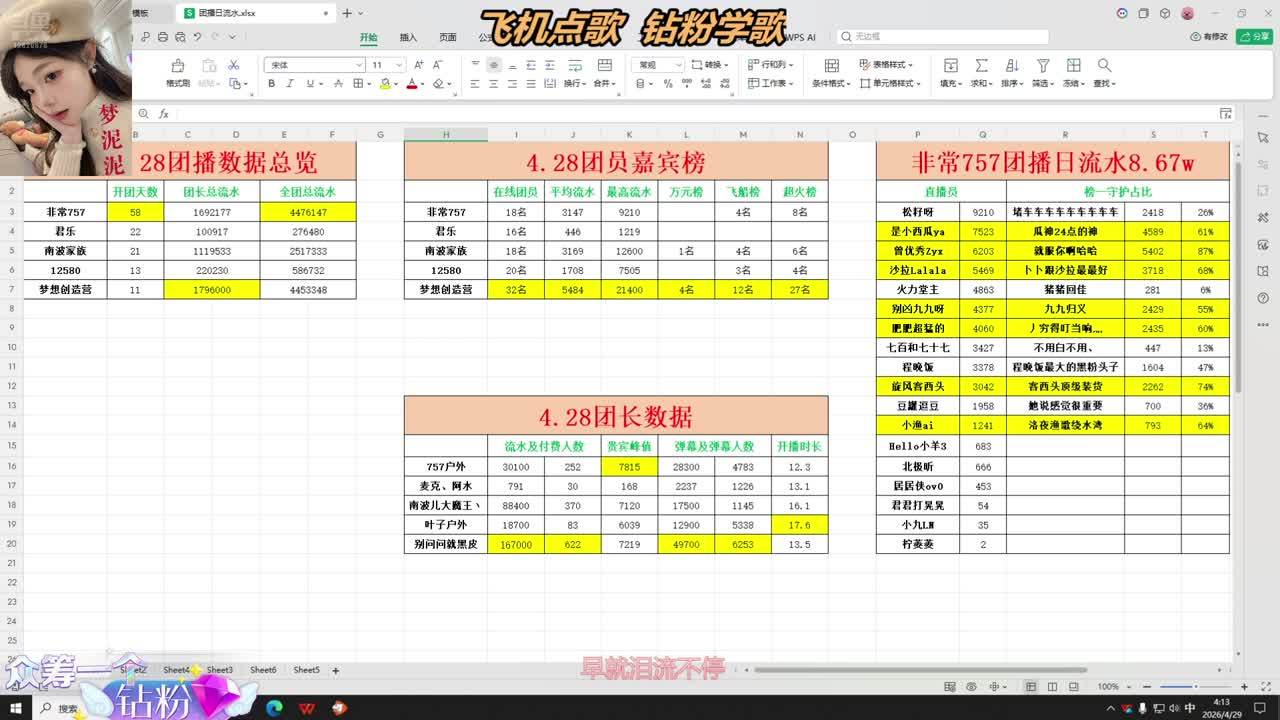This screenshot has width=1280, height=720.
Task: Click the Format Painter (格式刷) icon
Action: (x=177, y=66)
